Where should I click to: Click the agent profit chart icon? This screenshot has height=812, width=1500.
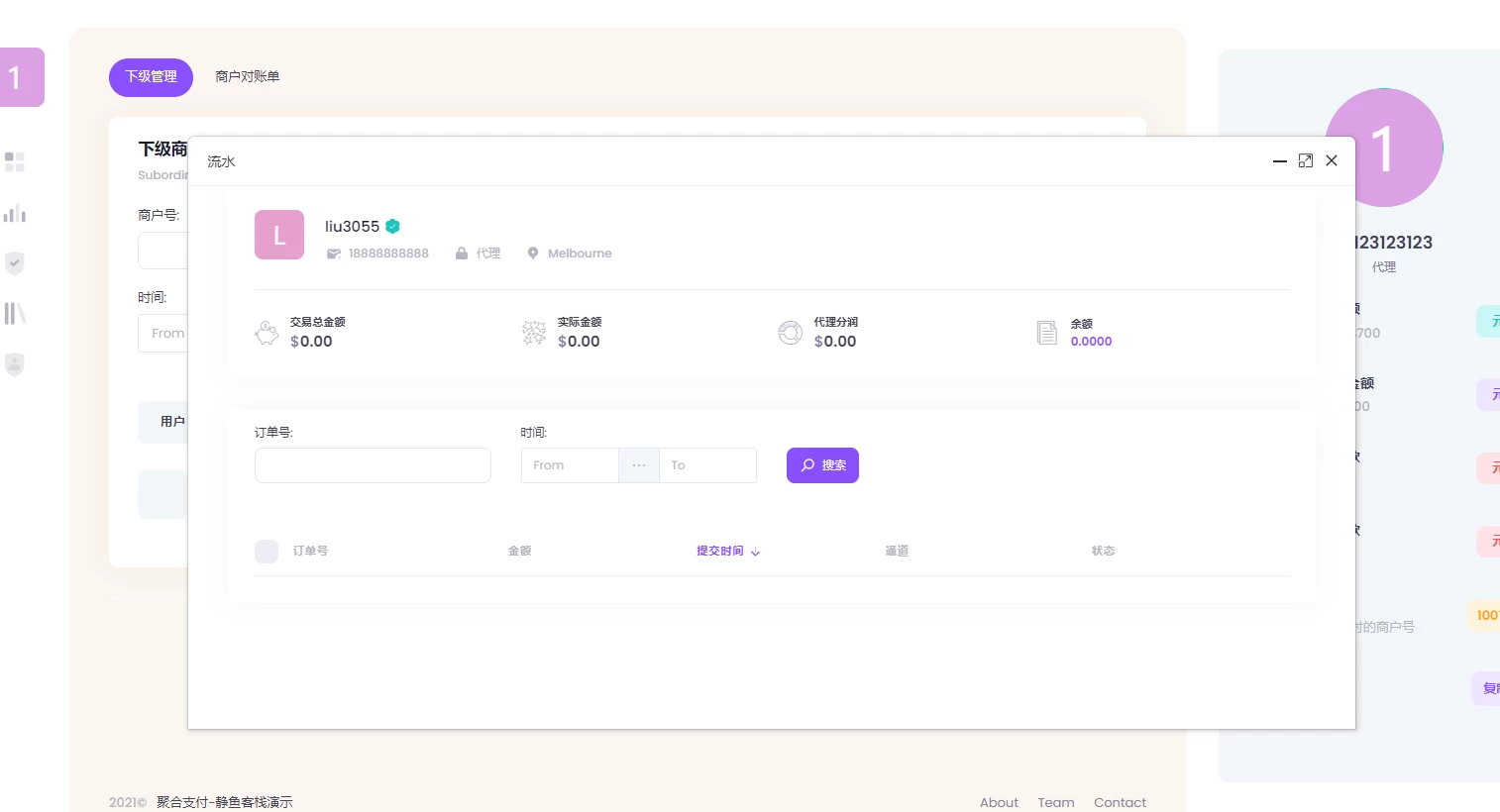tap(791, 333)
